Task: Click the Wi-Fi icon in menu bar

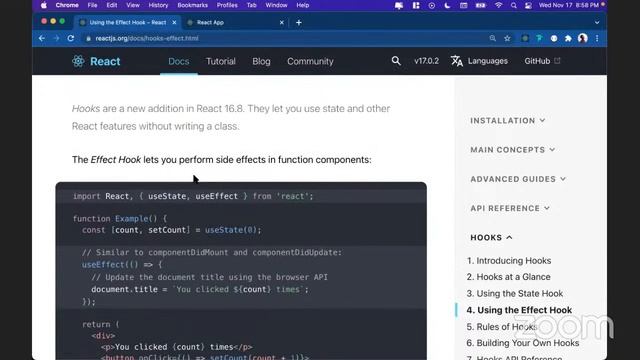Action: click(x=498, y=5)
